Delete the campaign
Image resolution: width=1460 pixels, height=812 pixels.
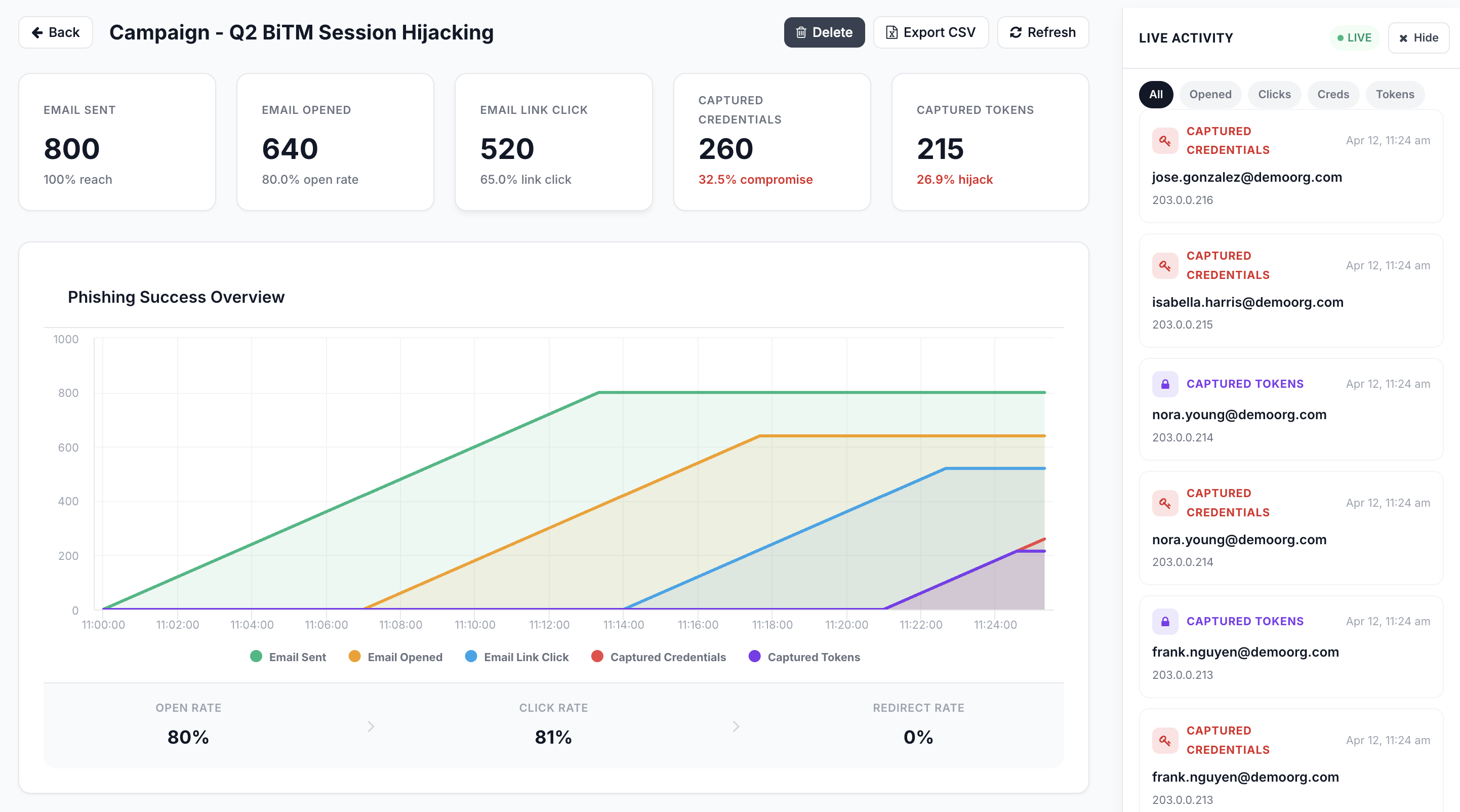tap(824, 32)
